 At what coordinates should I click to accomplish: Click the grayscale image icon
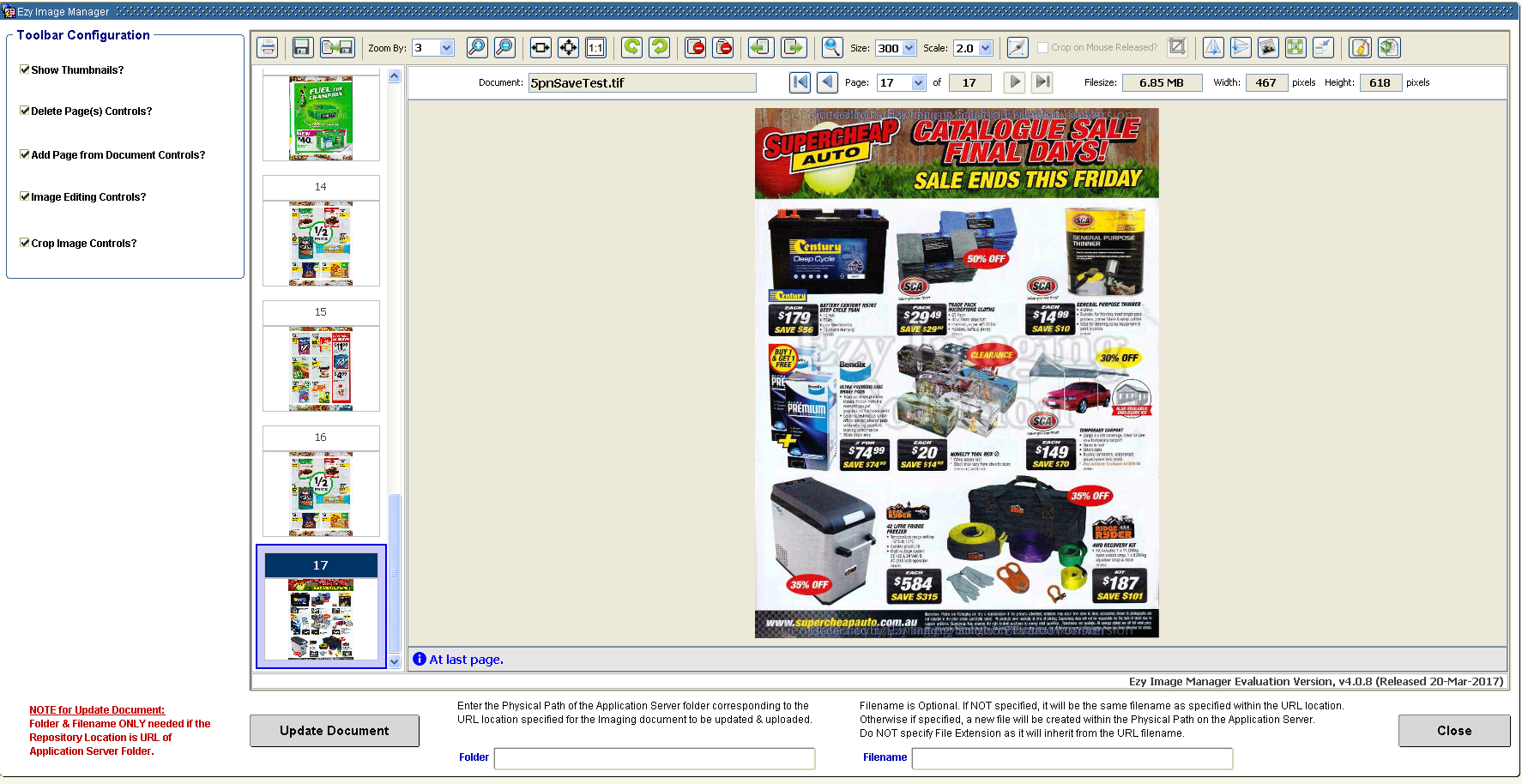click(x=1268, y=48)
